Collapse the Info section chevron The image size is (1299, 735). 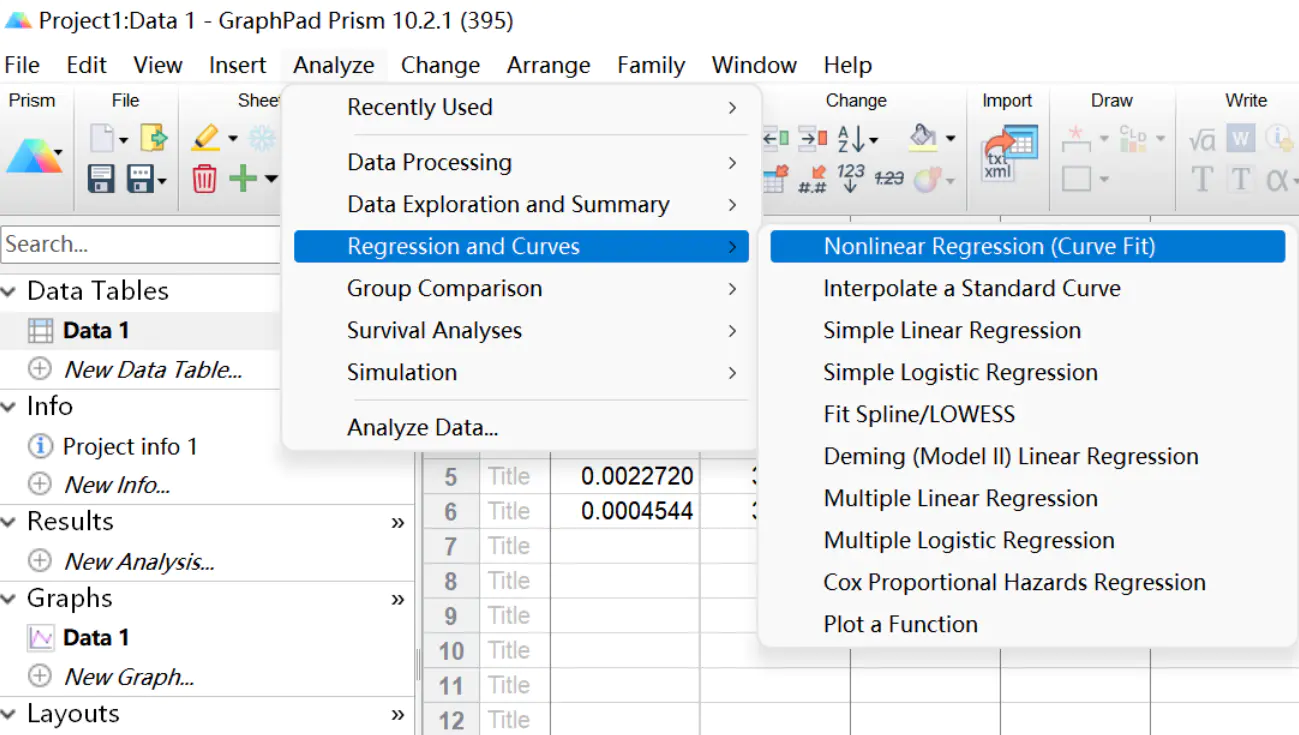coord(9,407)
